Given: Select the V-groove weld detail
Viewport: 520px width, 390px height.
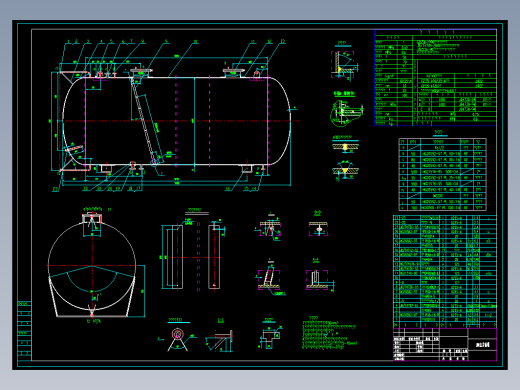Looking at the screenshot, I should click(345, 170).
